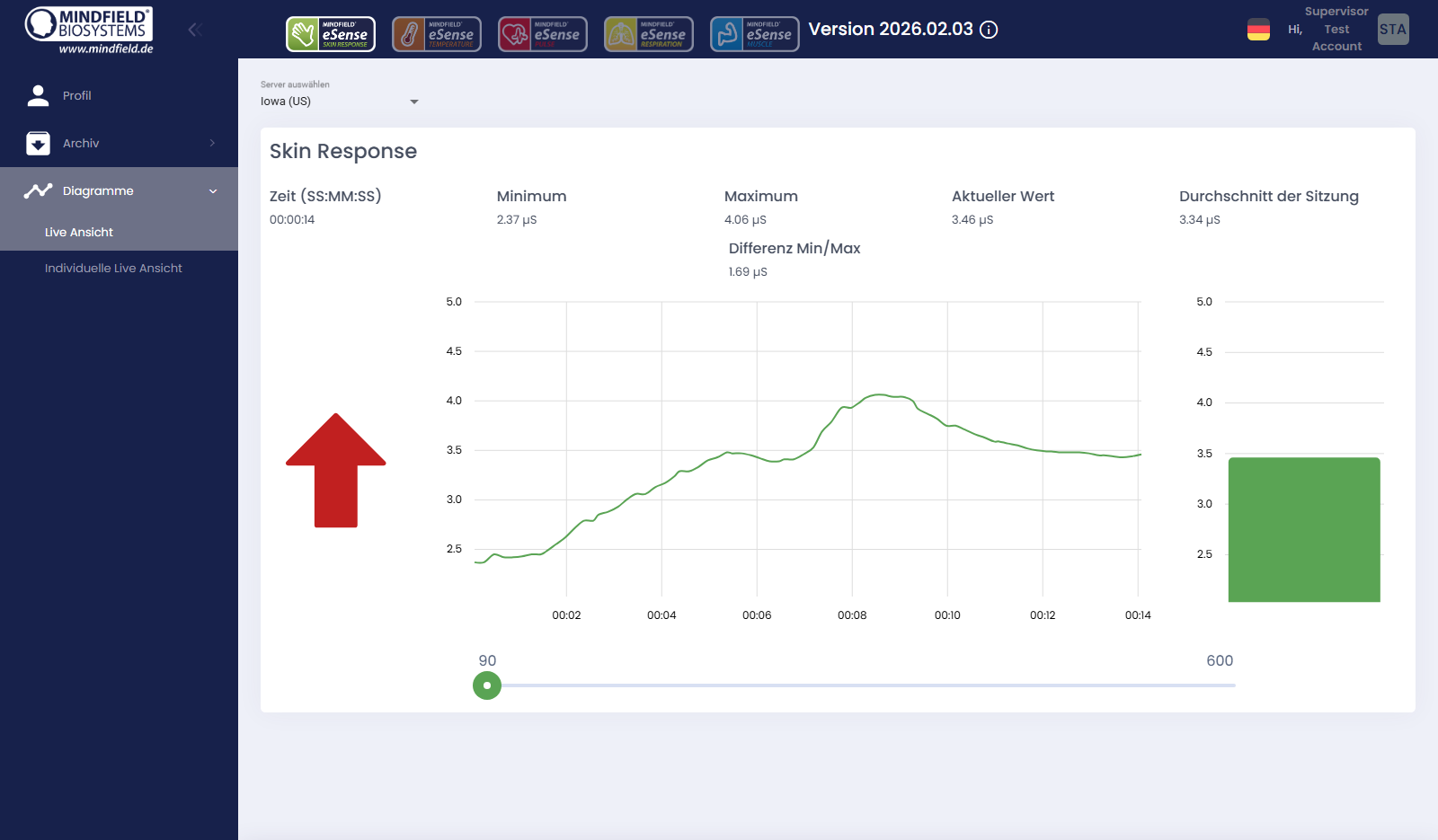Click the time range slider handle at 90
Screen dimensions: 1438x840
(x=486, y=685)
